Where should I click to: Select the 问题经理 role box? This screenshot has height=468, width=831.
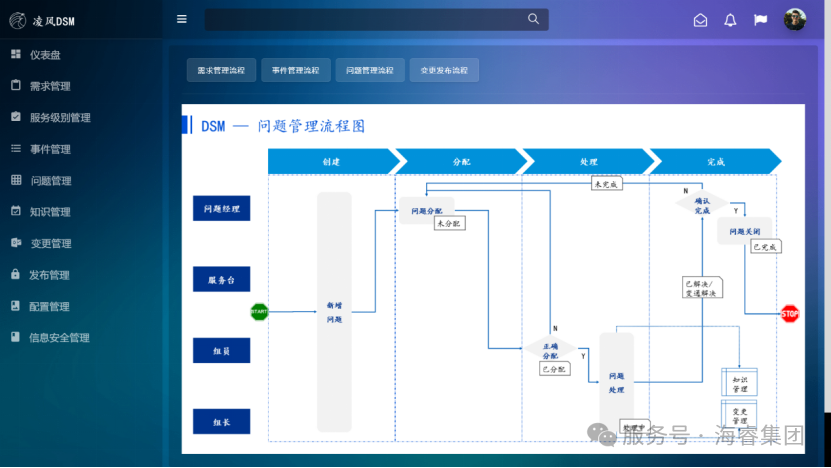pyautogui.click(x=222, y=209)
